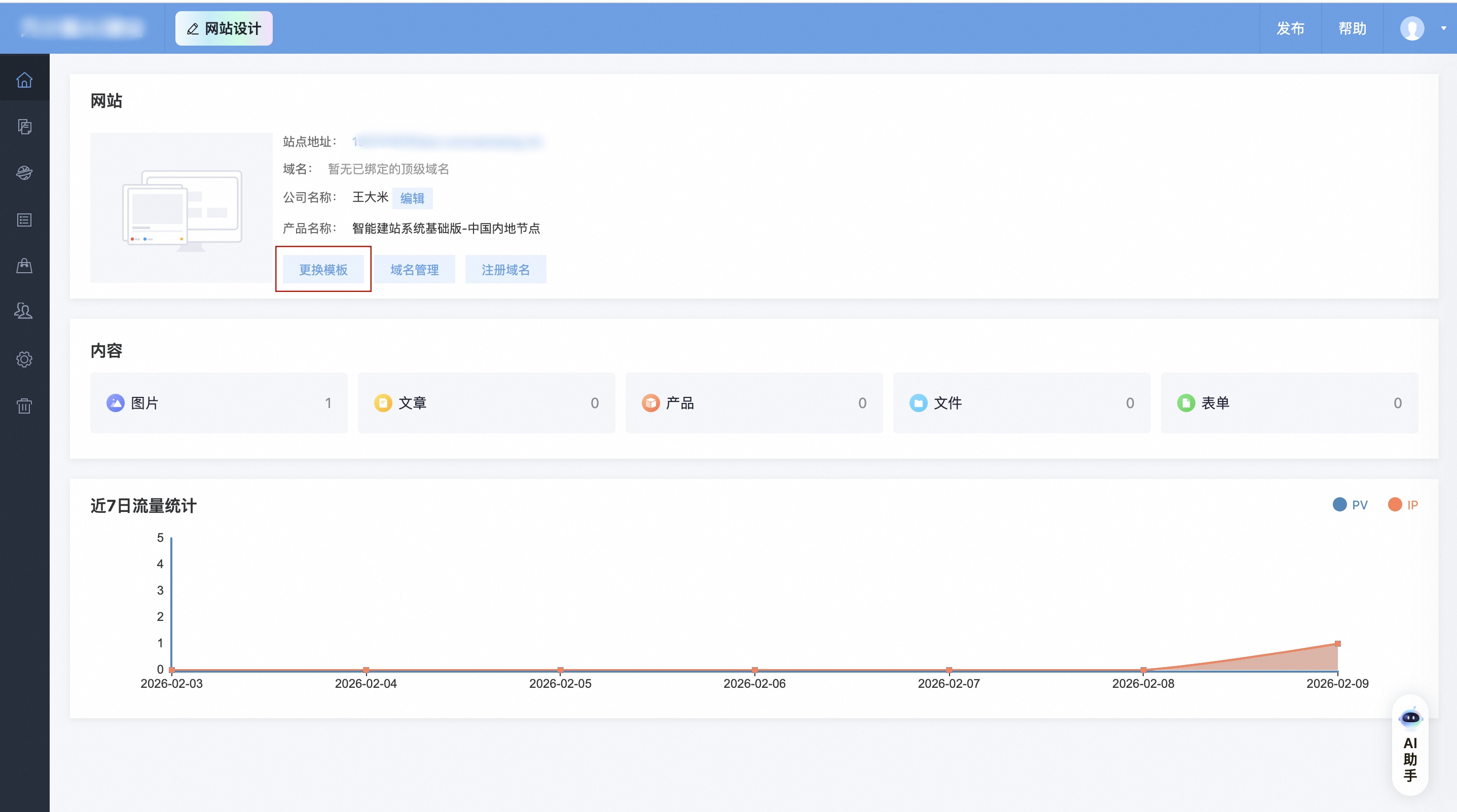Open 域名管理 button
1457x812 pixels.
point(415,269)
